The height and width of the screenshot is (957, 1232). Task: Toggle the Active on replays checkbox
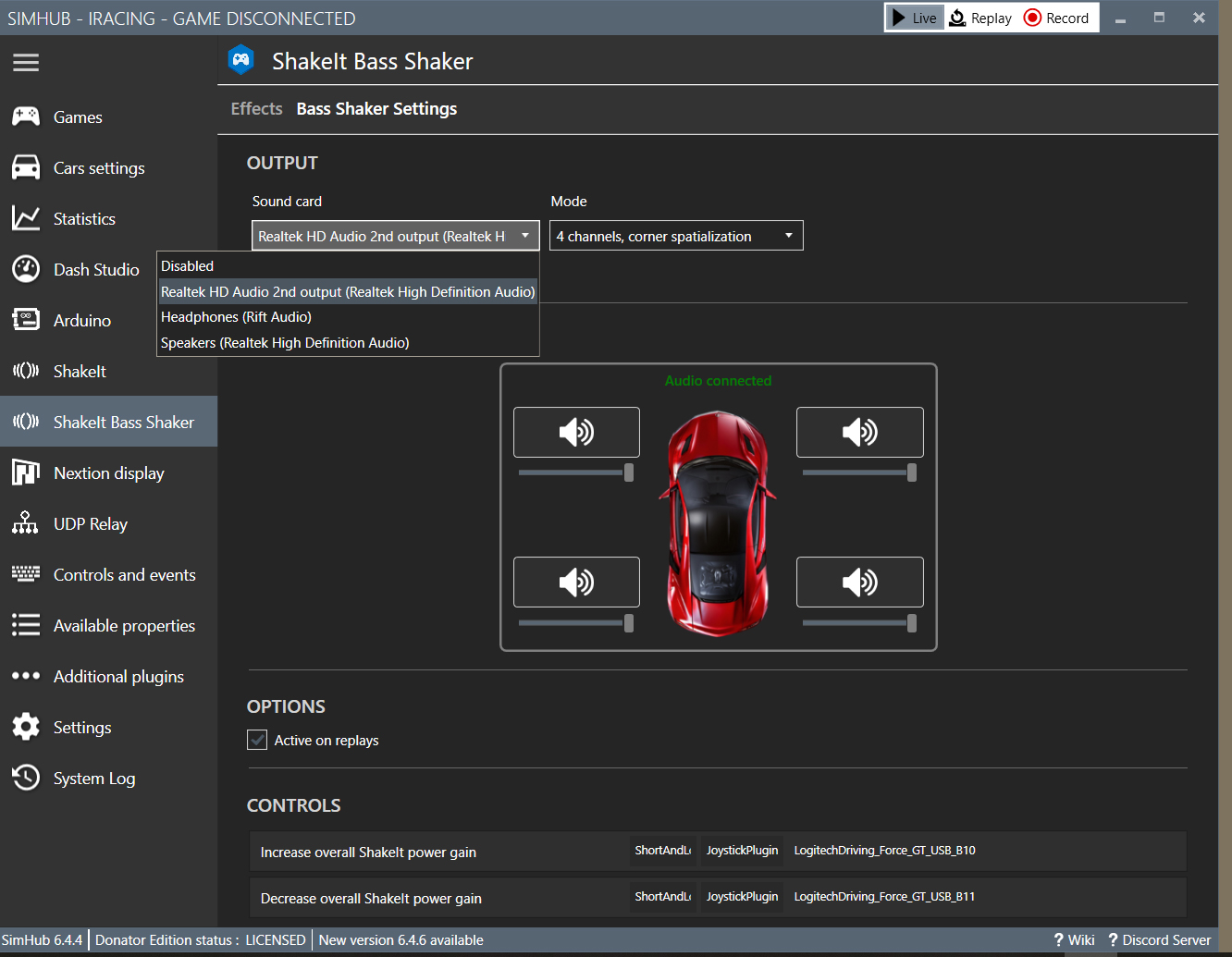(257, 740)
